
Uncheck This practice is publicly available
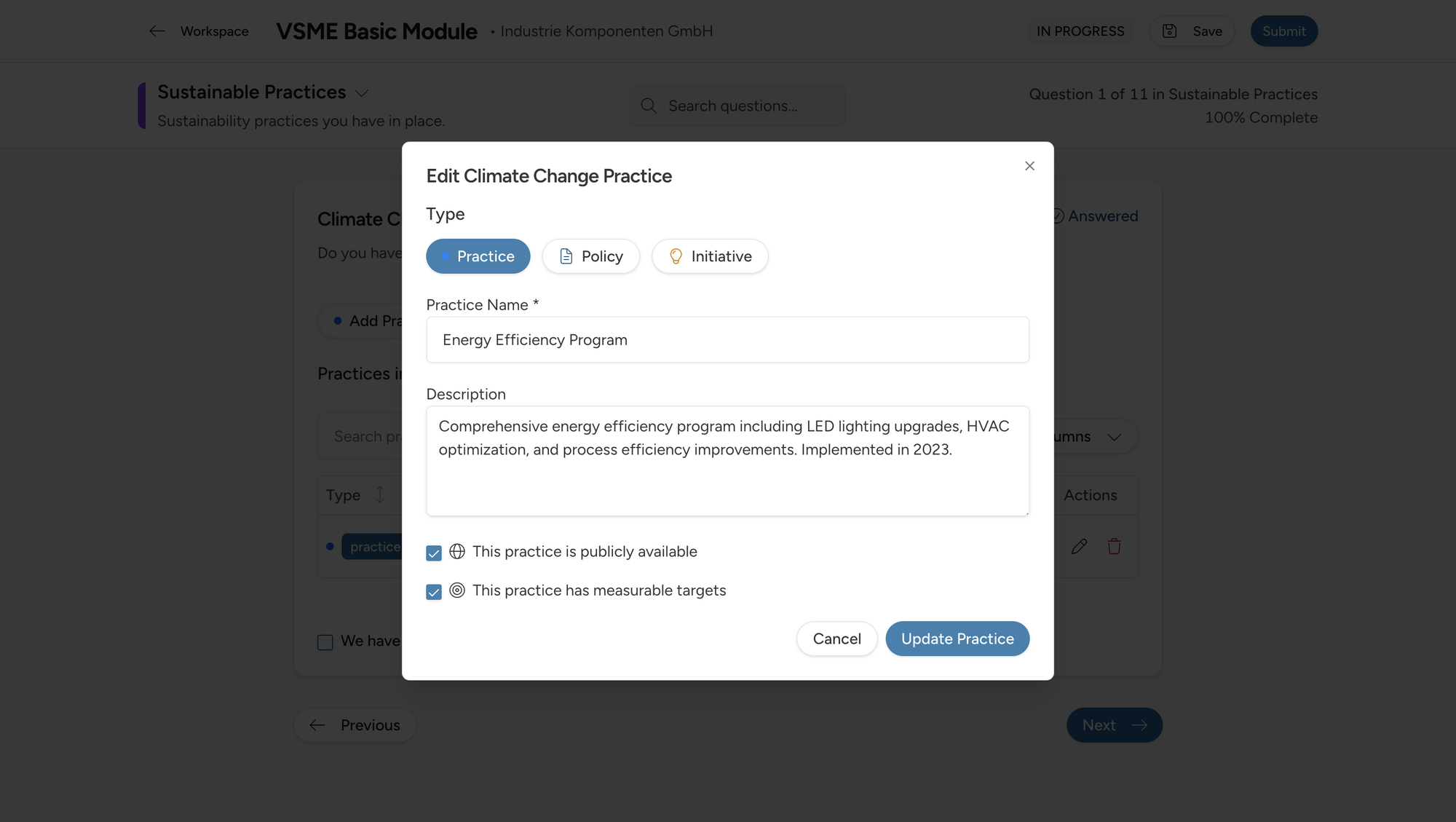coord(434,553)
